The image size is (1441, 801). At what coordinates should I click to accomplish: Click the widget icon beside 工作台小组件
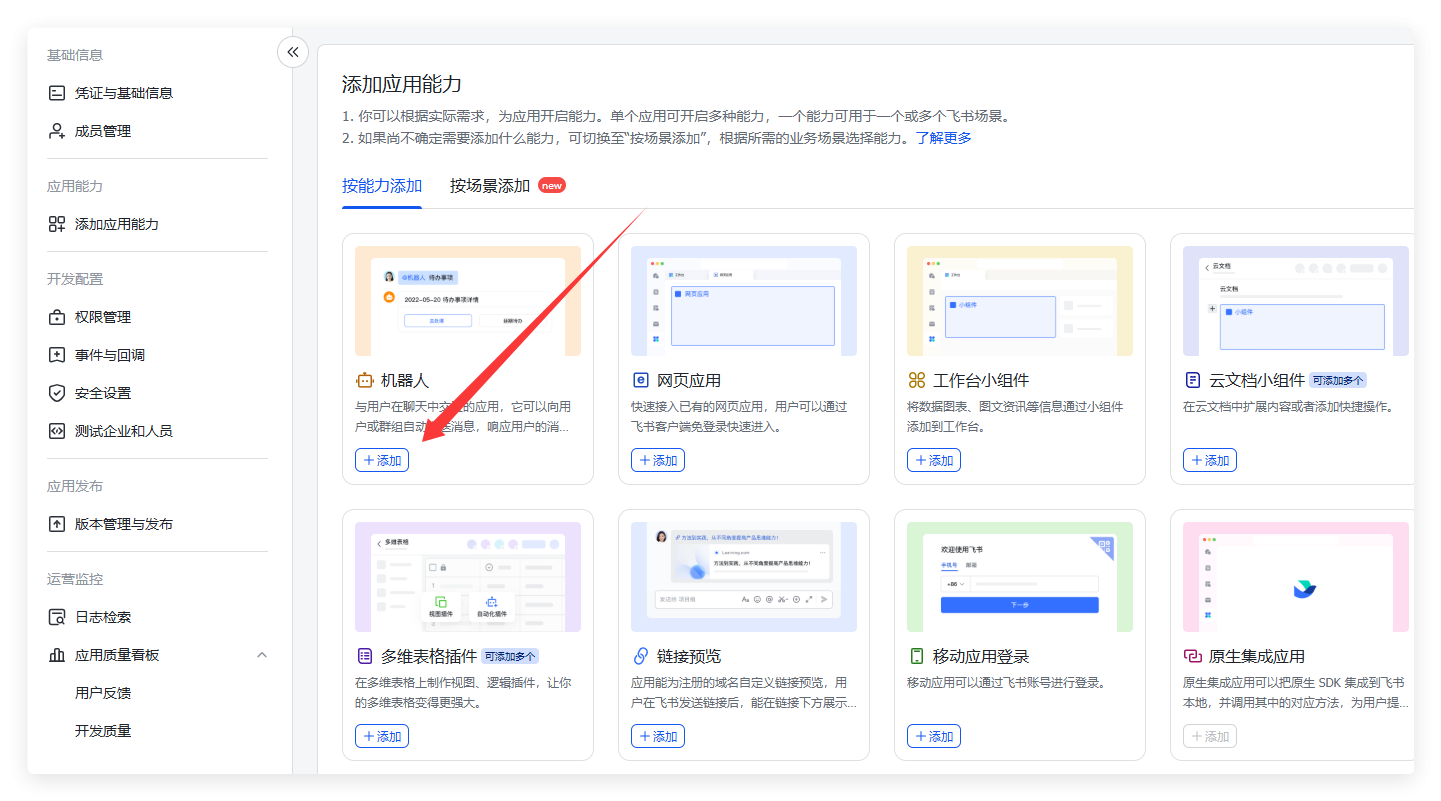click(916, 380)
